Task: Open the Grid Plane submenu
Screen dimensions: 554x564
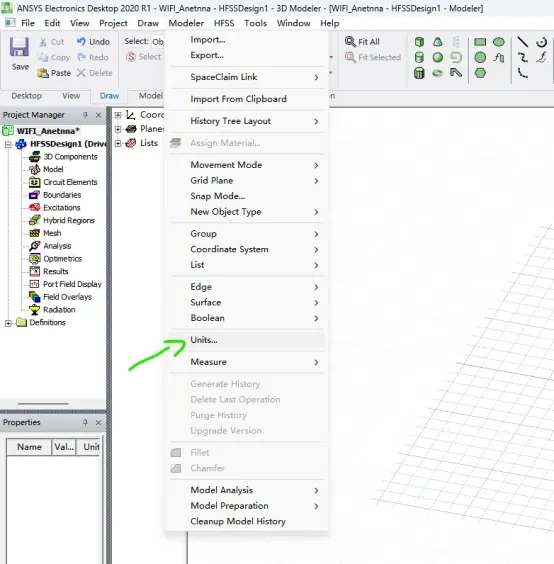Action: tap(247, 181)
